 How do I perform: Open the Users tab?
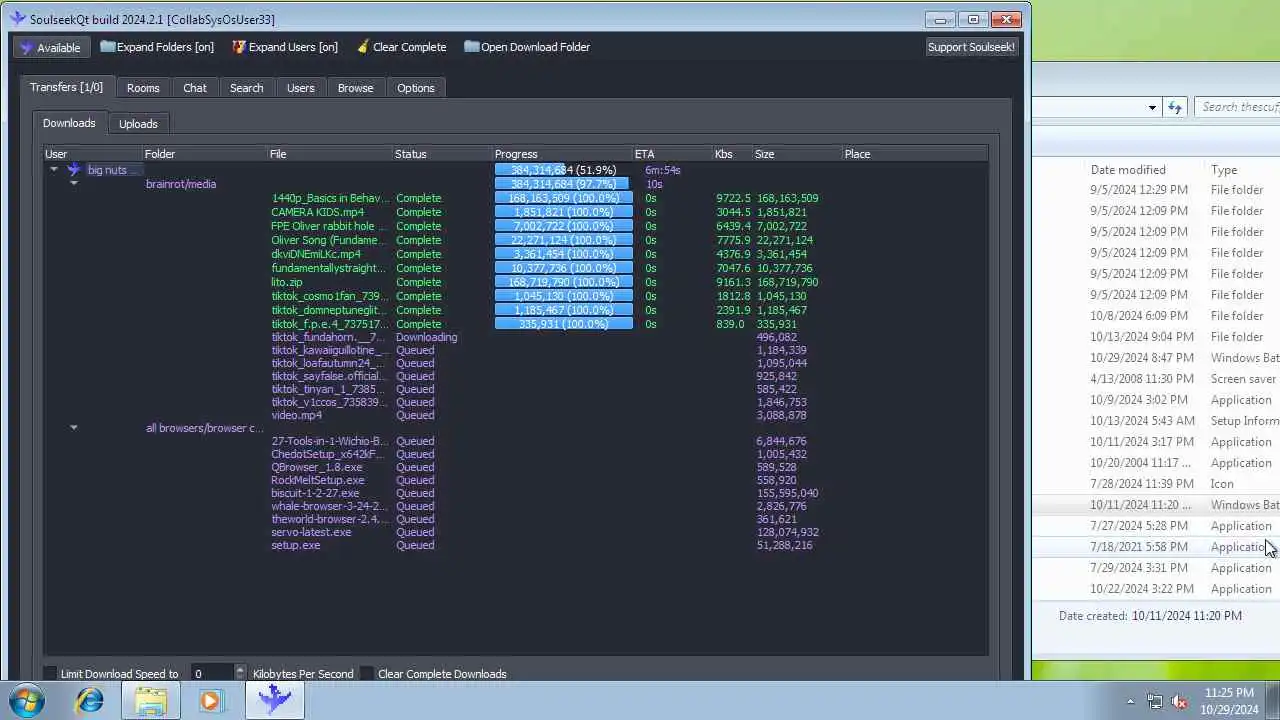(x=300, y=88)
